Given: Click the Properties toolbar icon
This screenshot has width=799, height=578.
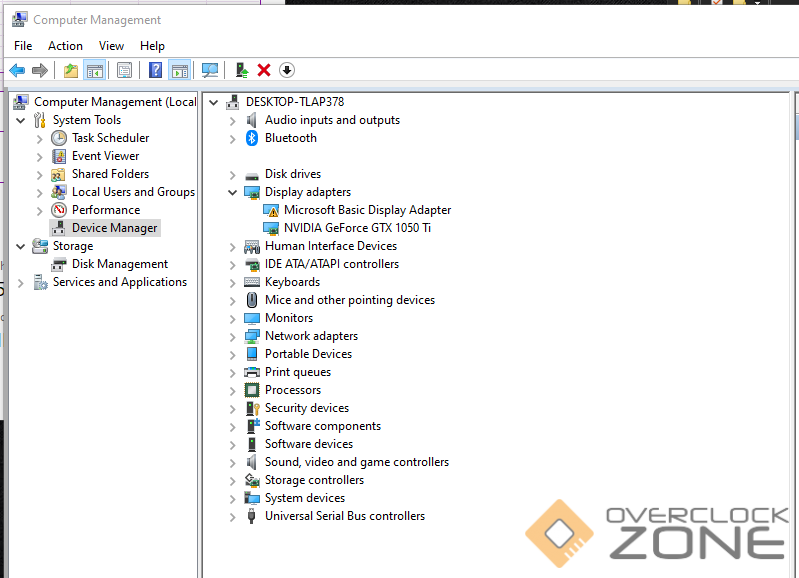Looking at the screenshot, I should pyautogui.click(x=124, y=70).
